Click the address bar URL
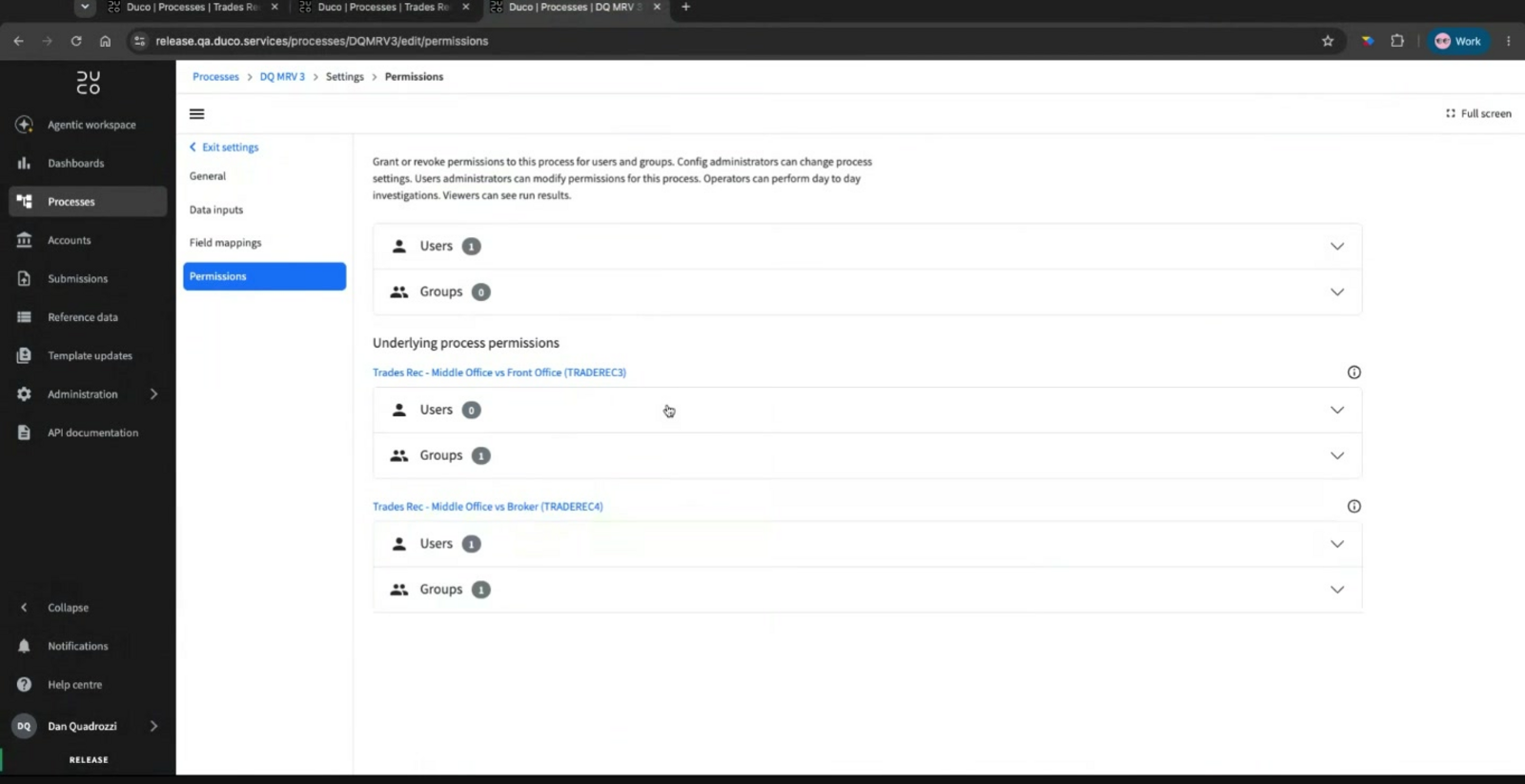The width and height of the screenshot is (1525, 784). (322, 41)
